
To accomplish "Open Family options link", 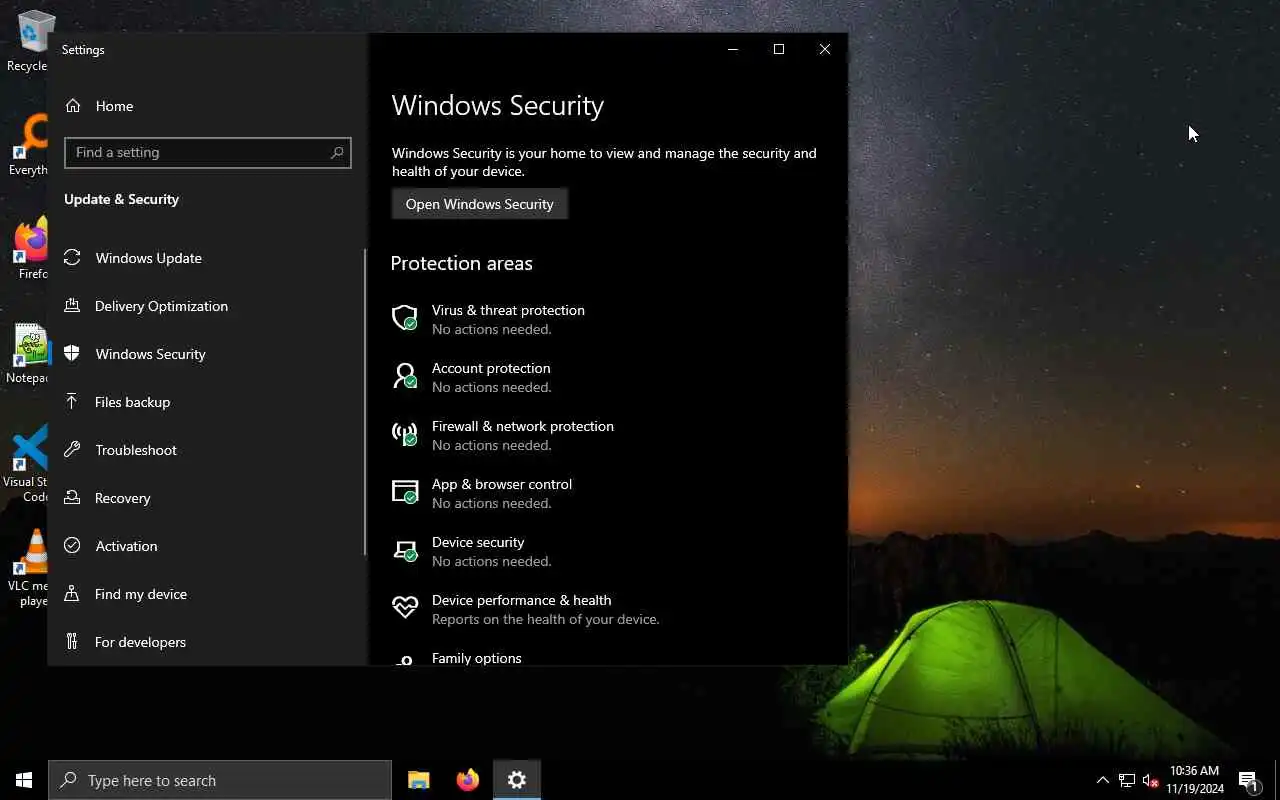I will click(477, 658).
